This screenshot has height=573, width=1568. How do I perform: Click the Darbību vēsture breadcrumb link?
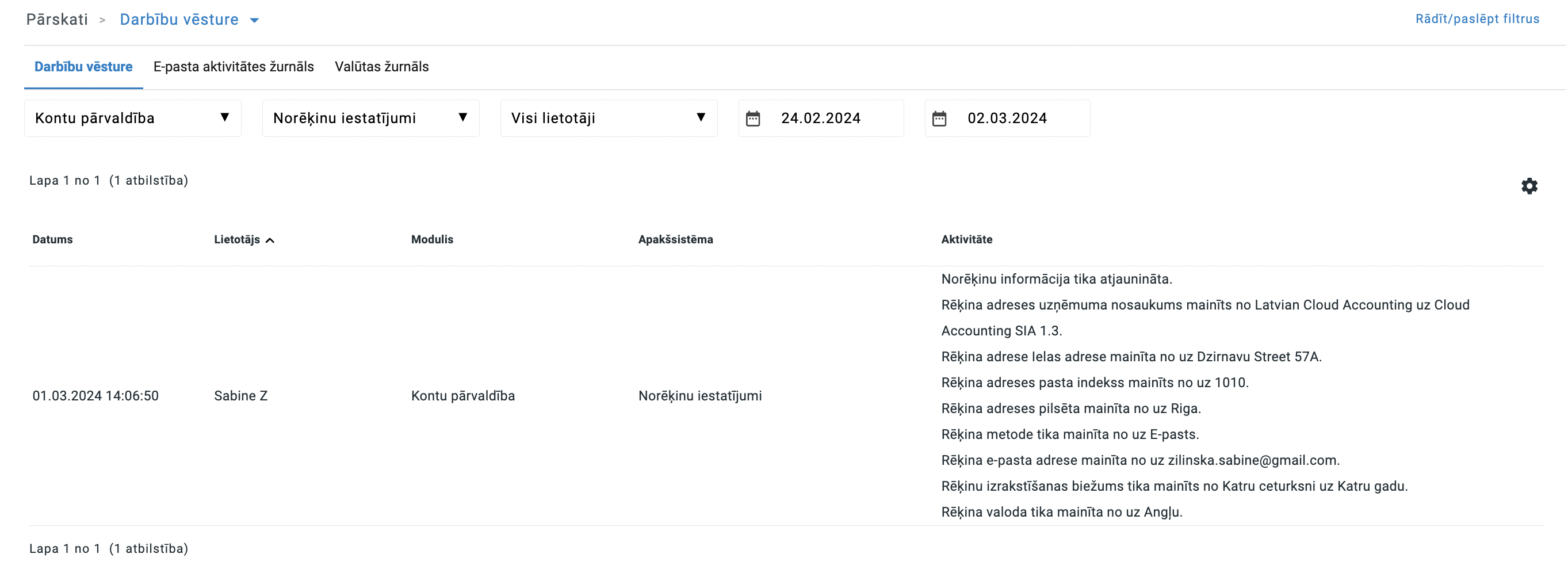[179, 20]
